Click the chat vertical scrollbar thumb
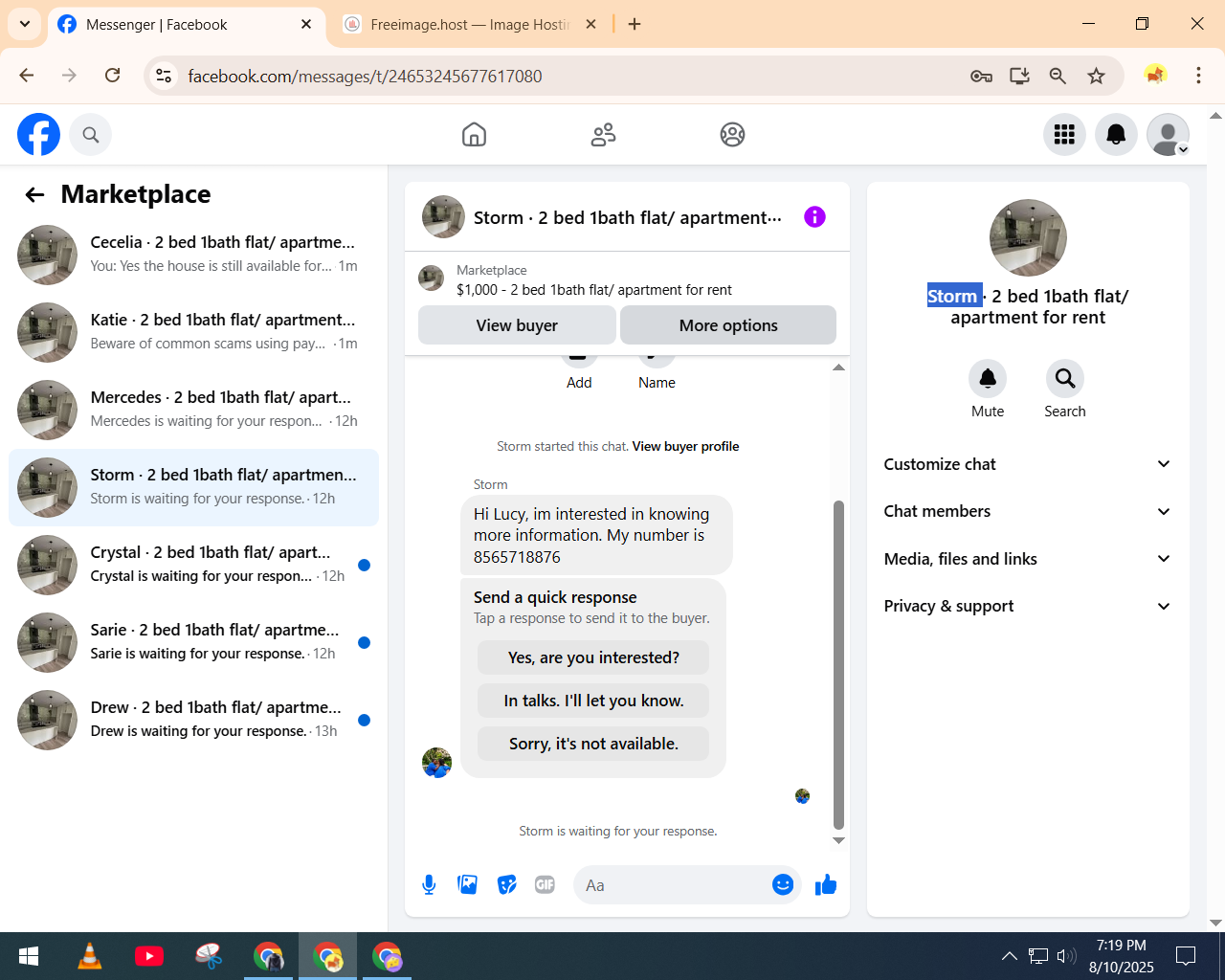The width and height of the screenshot is (1225, 980). [838, 665]
